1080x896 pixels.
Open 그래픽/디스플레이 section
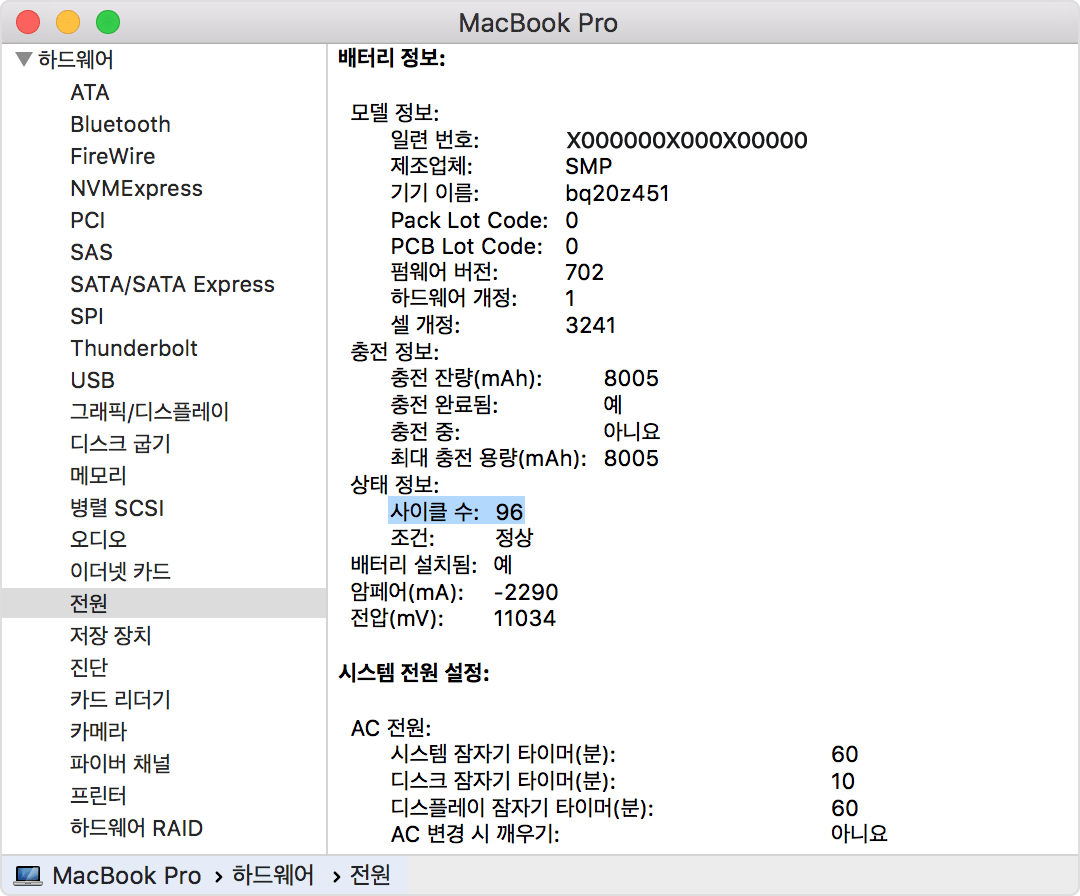149,412
